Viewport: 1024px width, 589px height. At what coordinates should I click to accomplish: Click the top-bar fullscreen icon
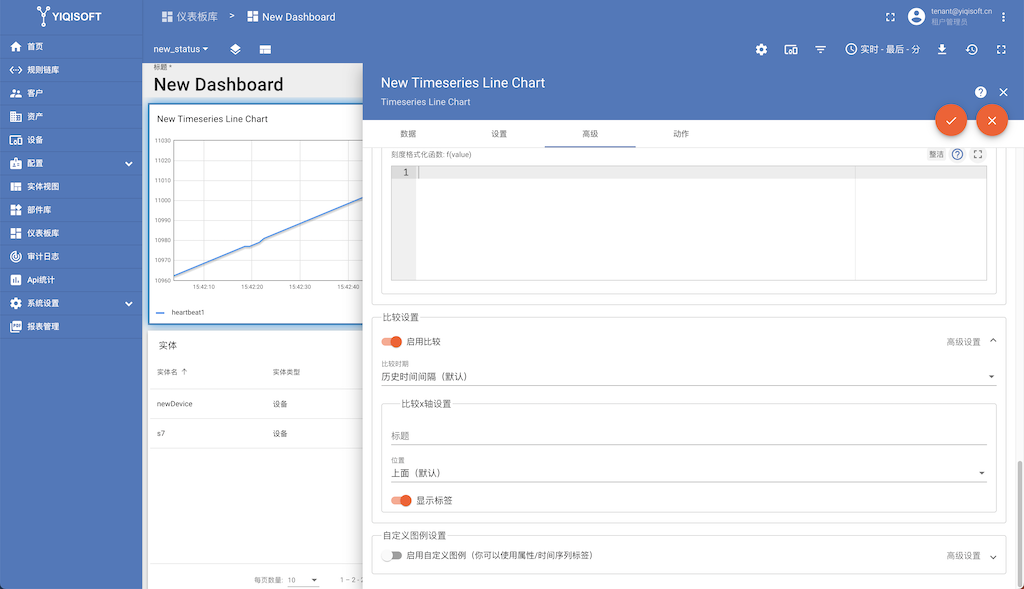[890, 18]
